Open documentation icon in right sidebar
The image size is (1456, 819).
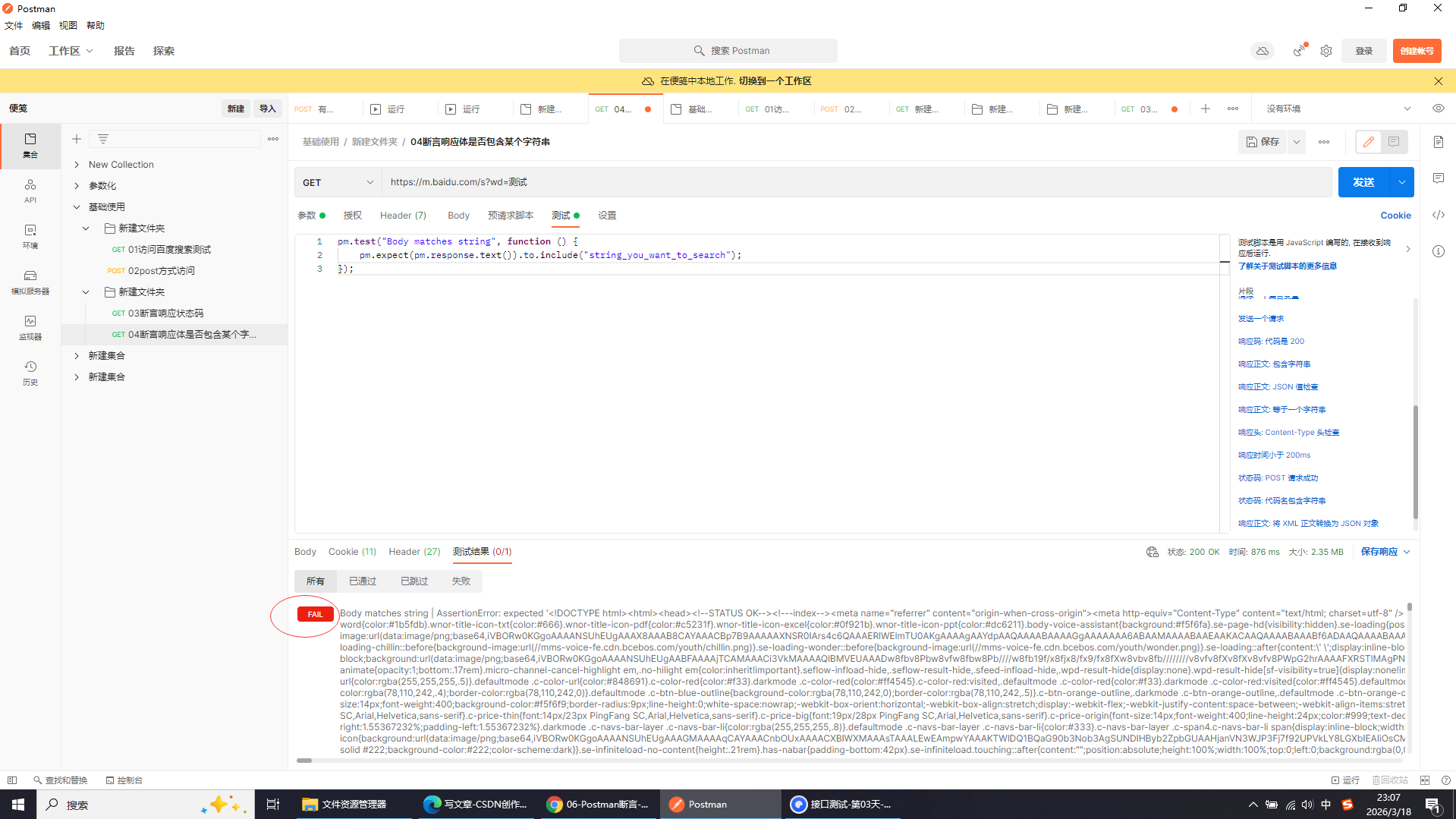point(1439,142)
